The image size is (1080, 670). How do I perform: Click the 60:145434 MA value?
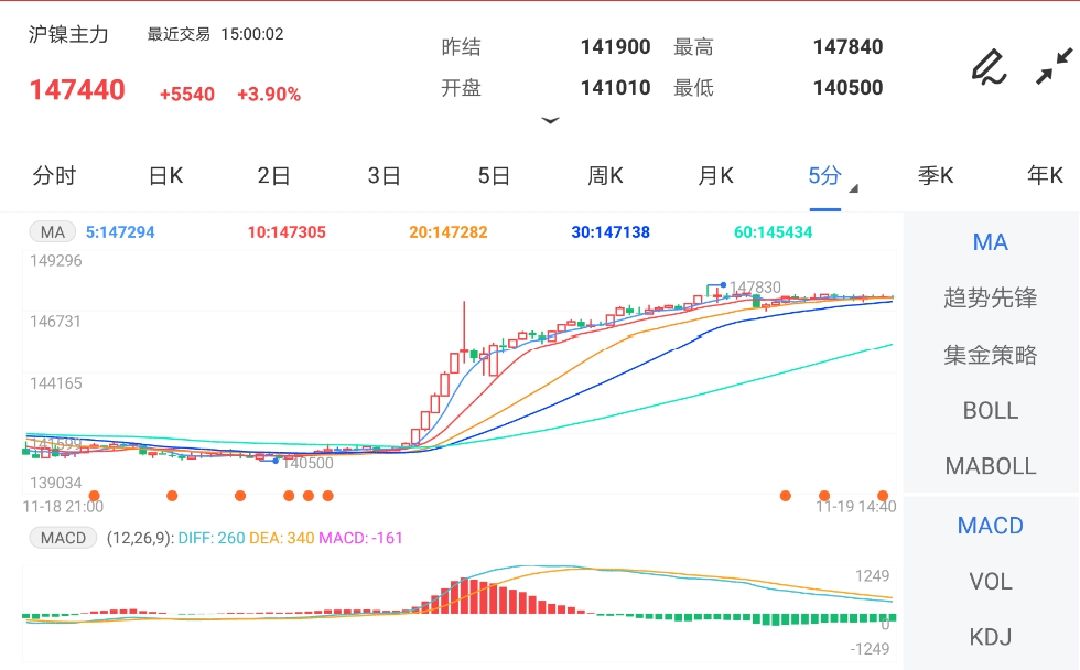[773, 233]
